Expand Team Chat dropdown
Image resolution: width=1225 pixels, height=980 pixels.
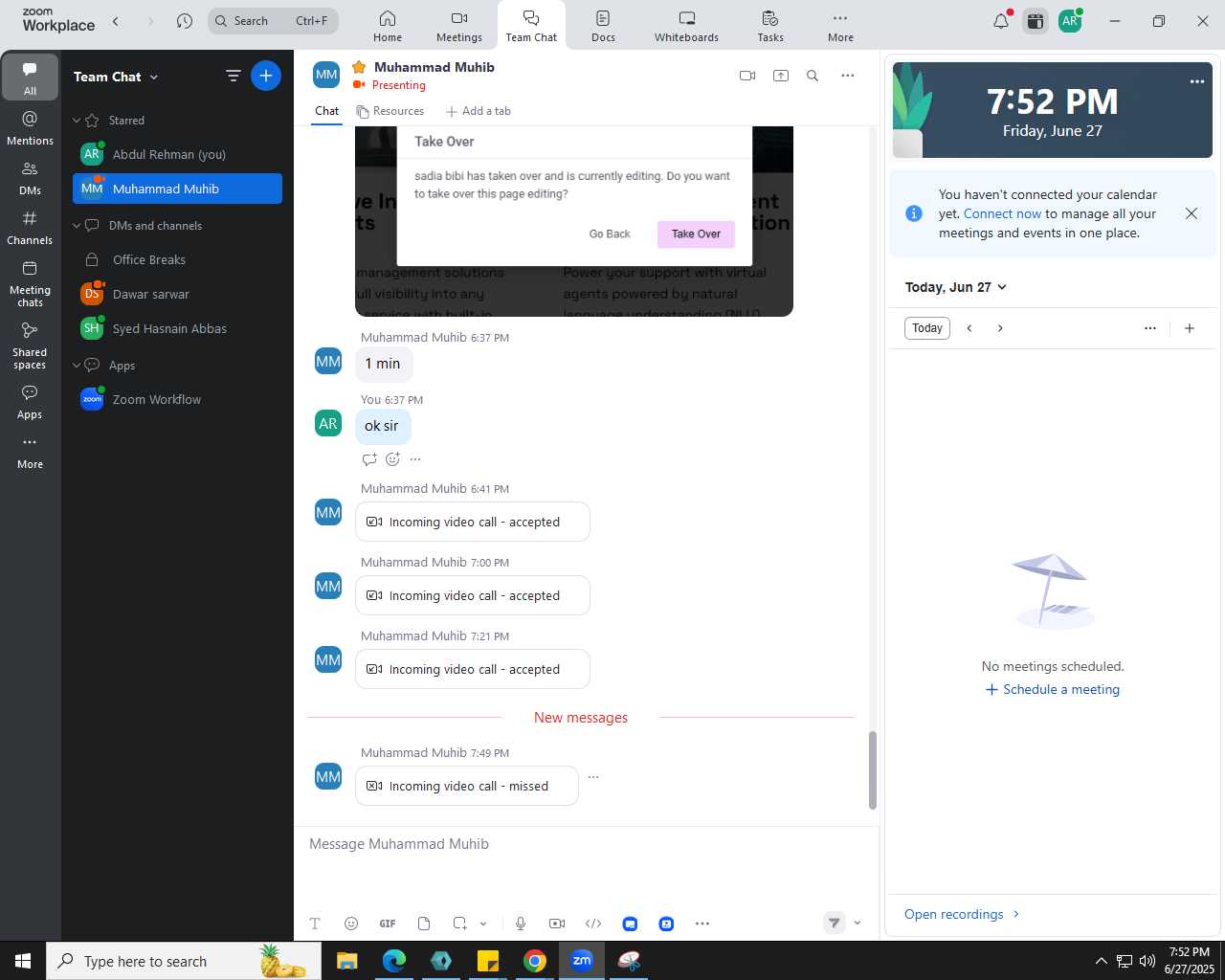153,77
